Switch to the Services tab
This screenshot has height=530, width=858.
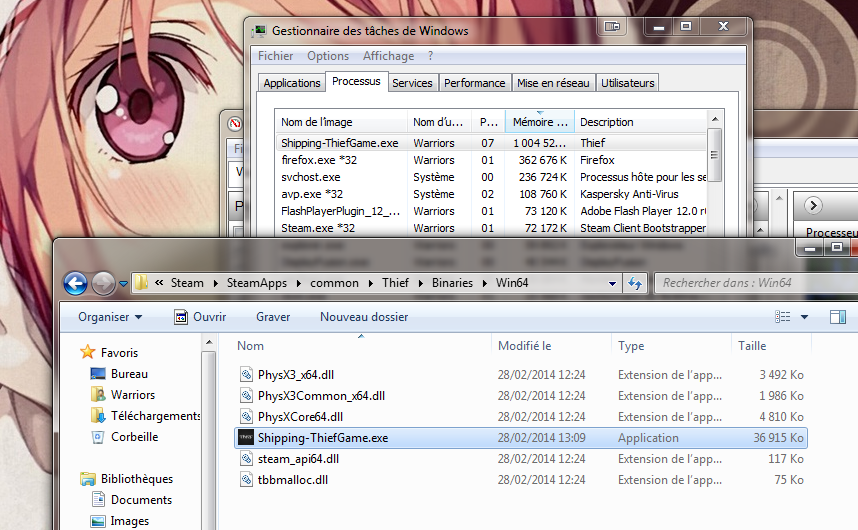[x=412, y=83]
